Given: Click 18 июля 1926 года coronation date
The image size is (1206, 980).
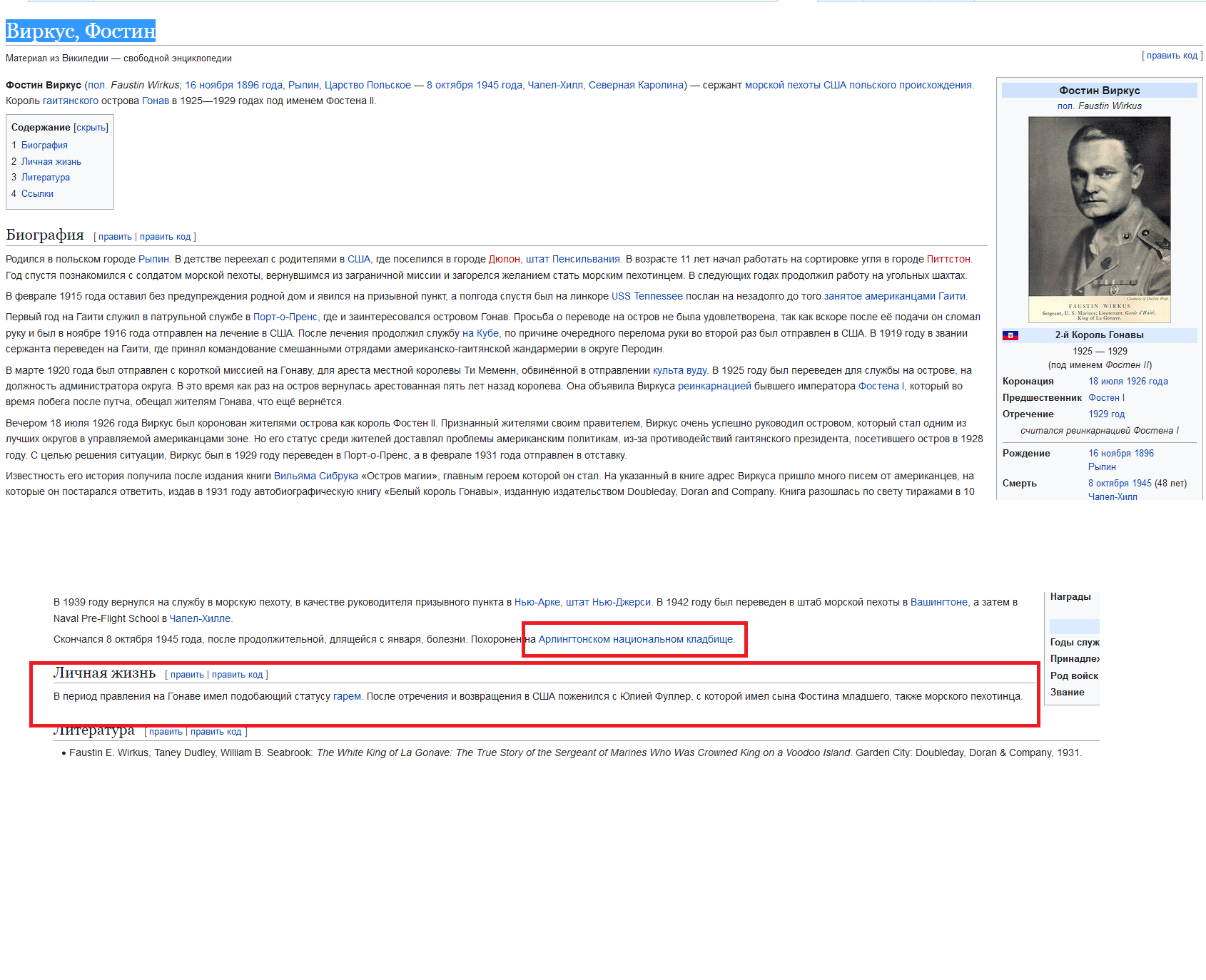Looking at the screenshot, I should [x=1128, y=382].
